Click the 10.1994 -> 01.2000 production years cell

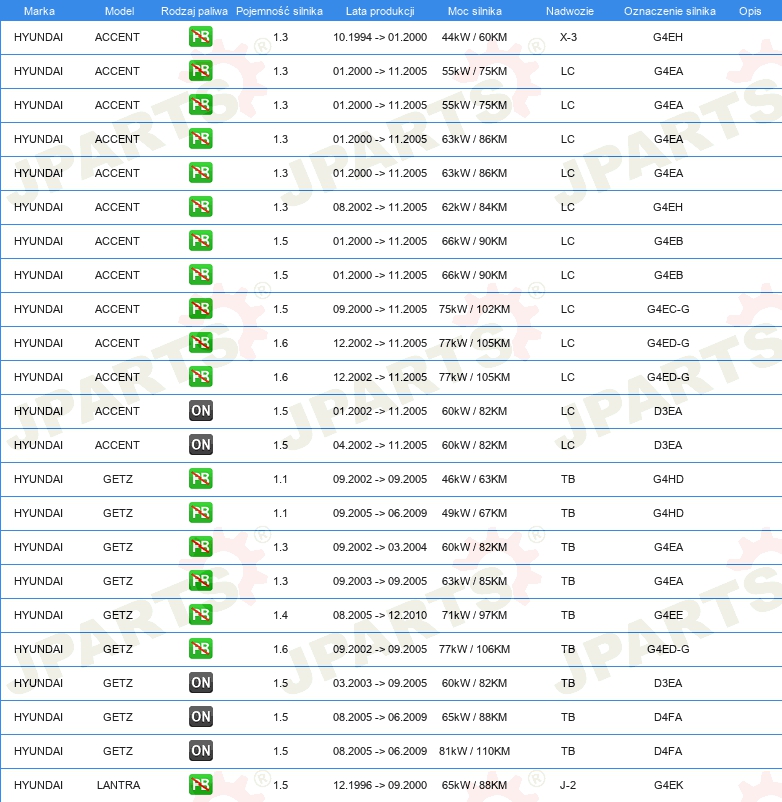(379, 37)
